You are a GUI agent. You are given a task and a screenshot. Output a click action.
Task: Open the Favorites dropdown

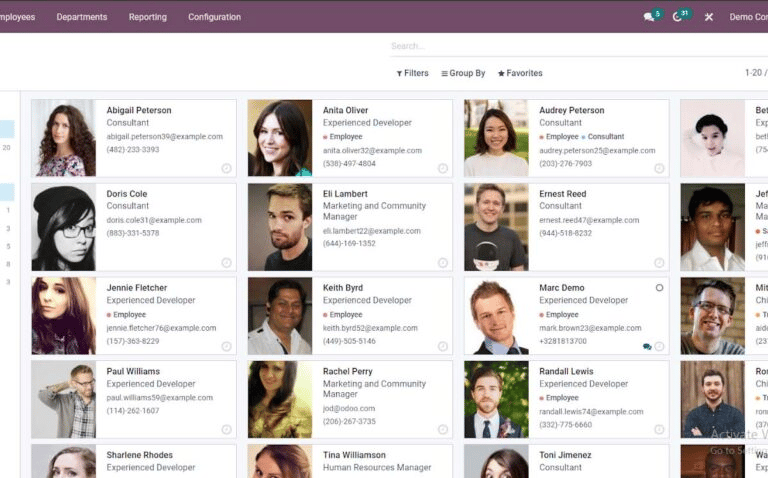click(520, 73)
